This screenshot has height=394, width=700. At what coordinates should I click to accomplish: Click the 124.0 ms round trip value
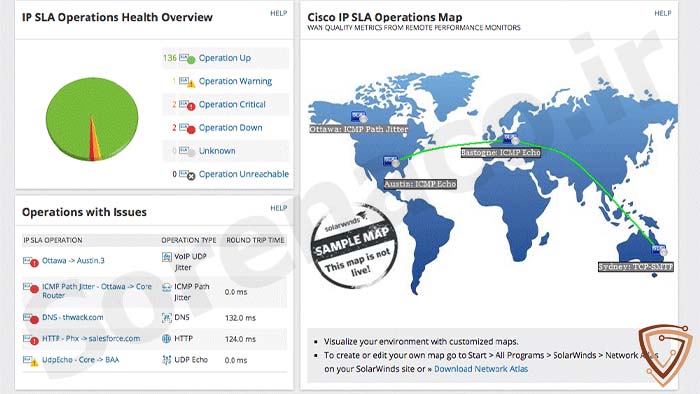click(x=240, y=339)
